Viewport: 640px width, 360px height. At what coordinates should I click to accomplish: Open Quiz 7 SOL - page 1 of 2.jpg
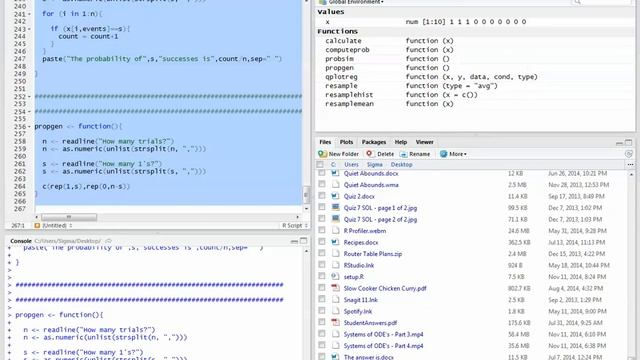[x=380, y=208]
